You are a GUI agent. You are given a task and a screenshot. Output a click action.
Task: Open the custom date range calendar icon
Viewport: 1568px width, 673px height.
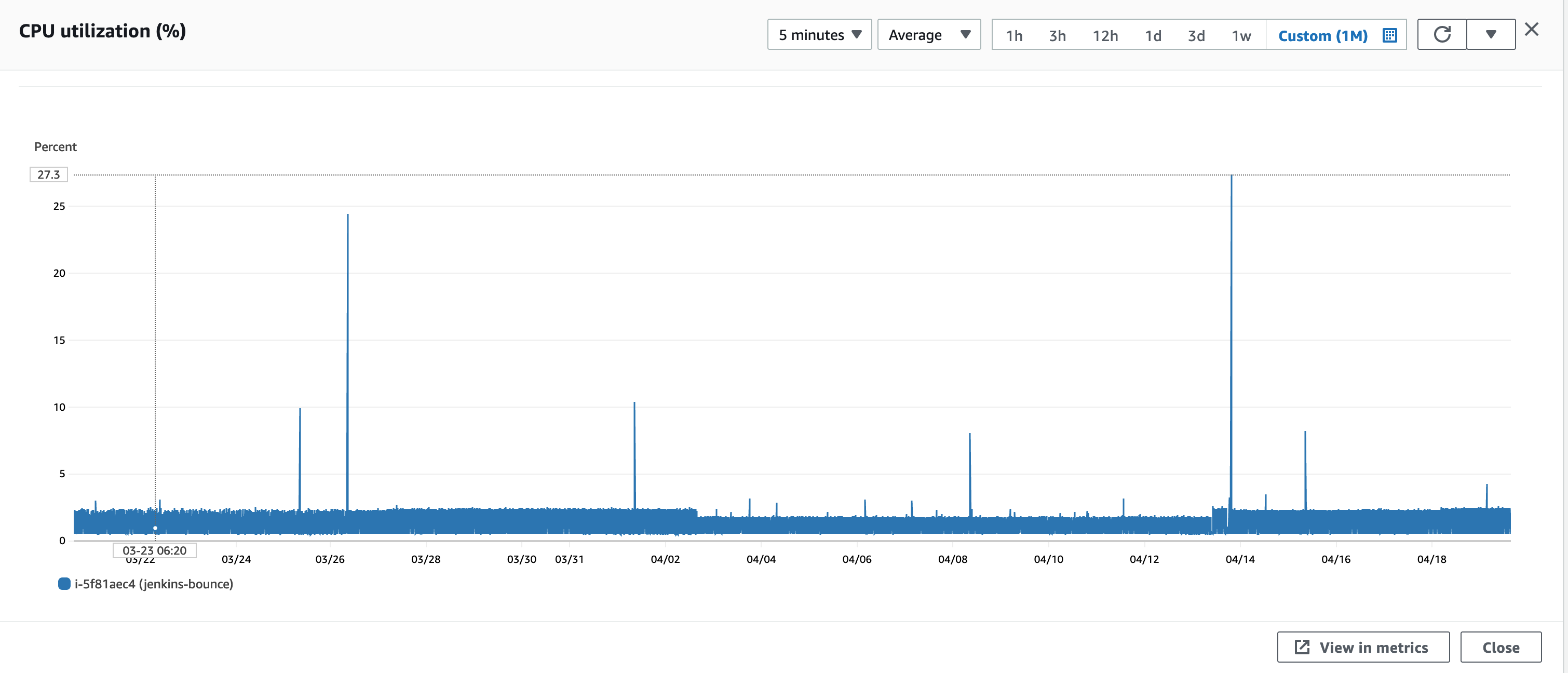coord(1389,35)
